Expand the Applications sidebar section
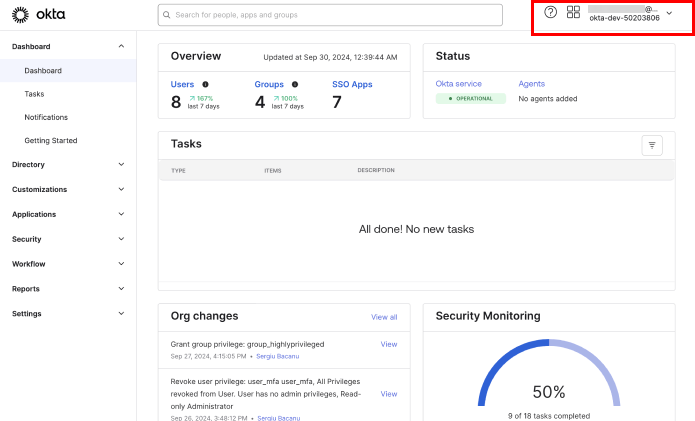The height and width of the screenshot is (421, 695). tap(121, 214)
